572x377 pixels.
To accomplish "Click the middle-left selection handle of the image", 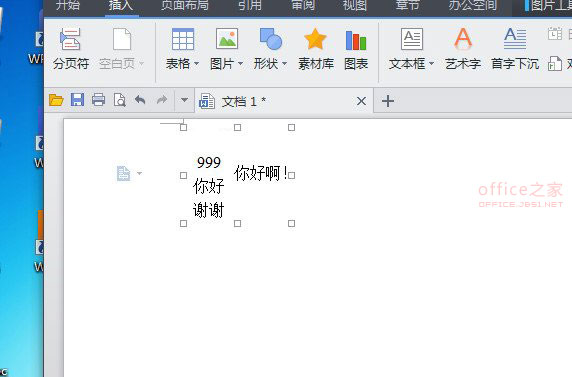I will (183, 176).
